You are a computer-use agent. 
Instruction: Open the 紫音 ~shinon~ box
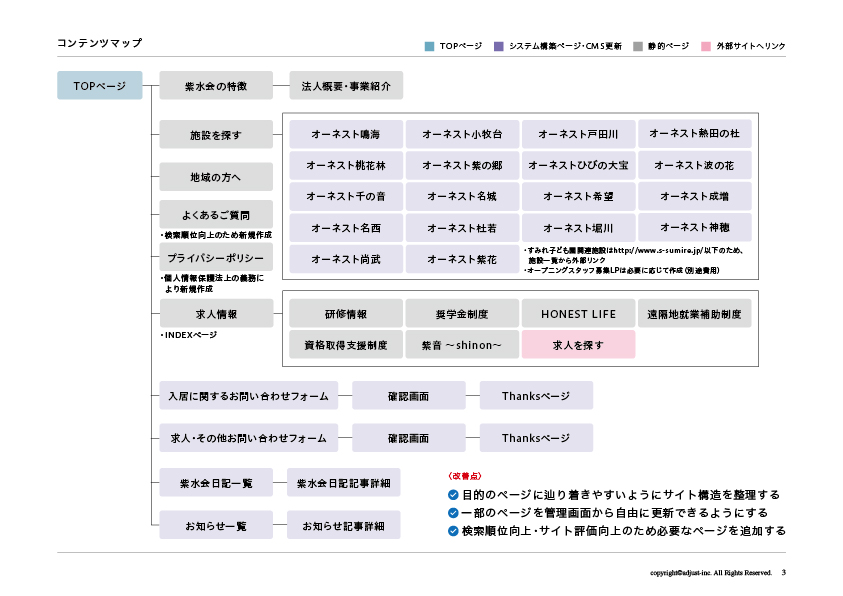[462, 344]
